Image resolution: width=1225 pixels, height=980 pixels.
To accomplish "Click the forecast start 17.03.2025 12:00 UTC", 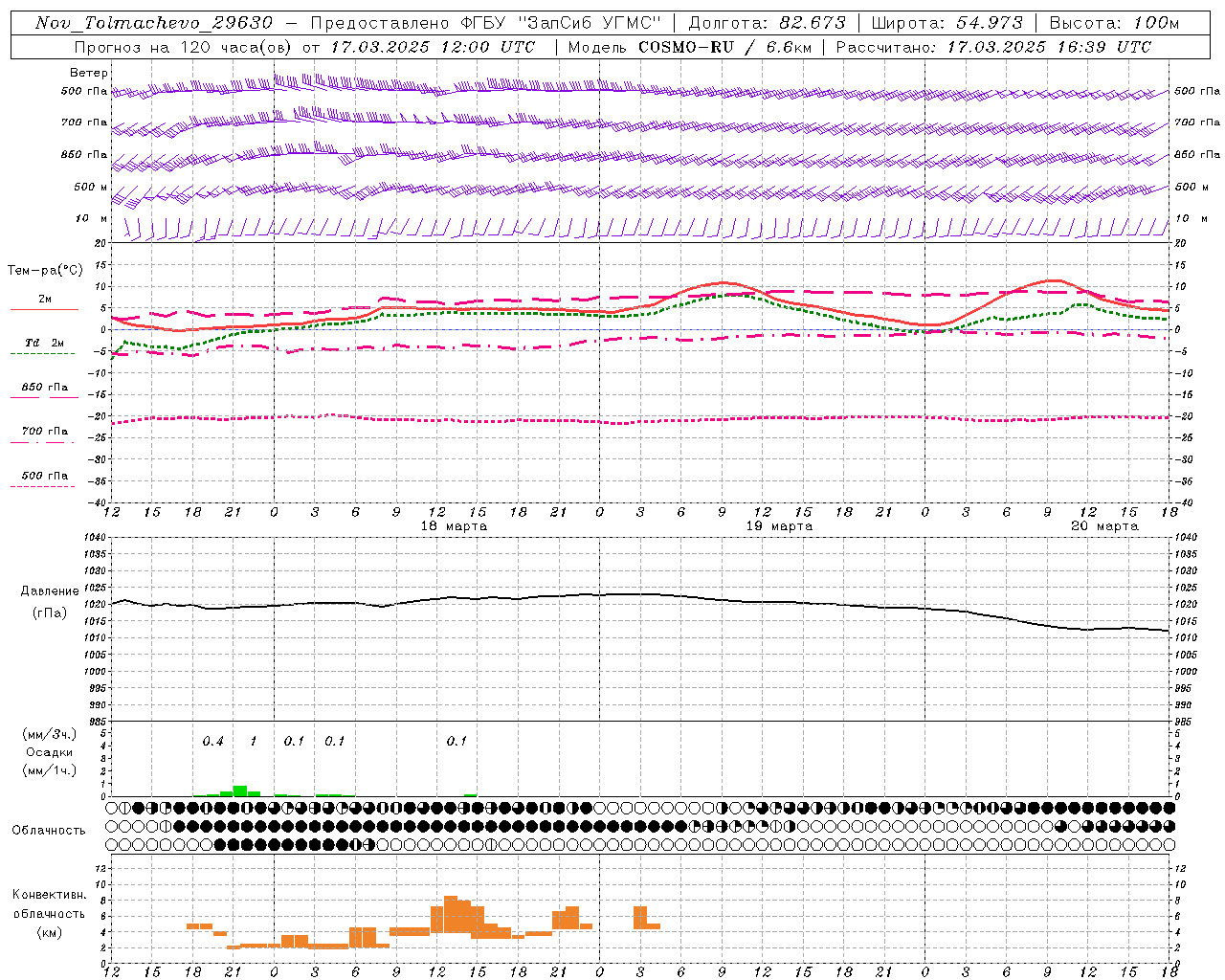I will click(x=433, y=47).
